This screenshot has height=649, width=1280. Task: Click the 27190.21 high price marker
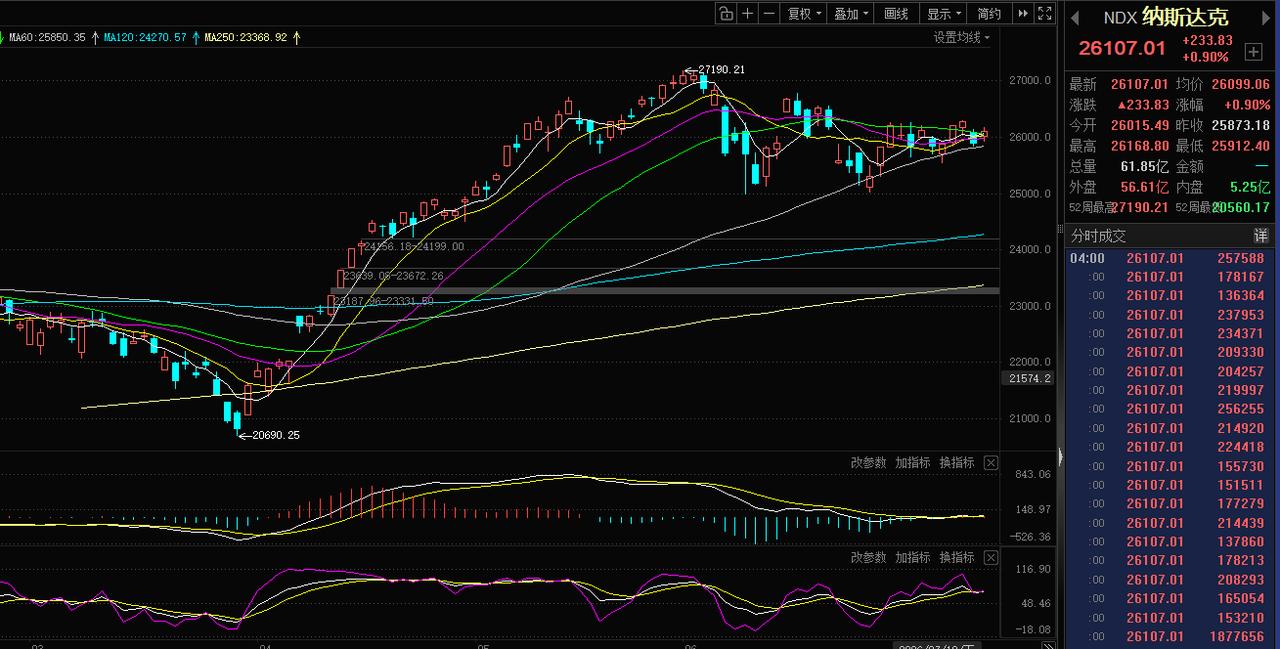coord(721,69)
